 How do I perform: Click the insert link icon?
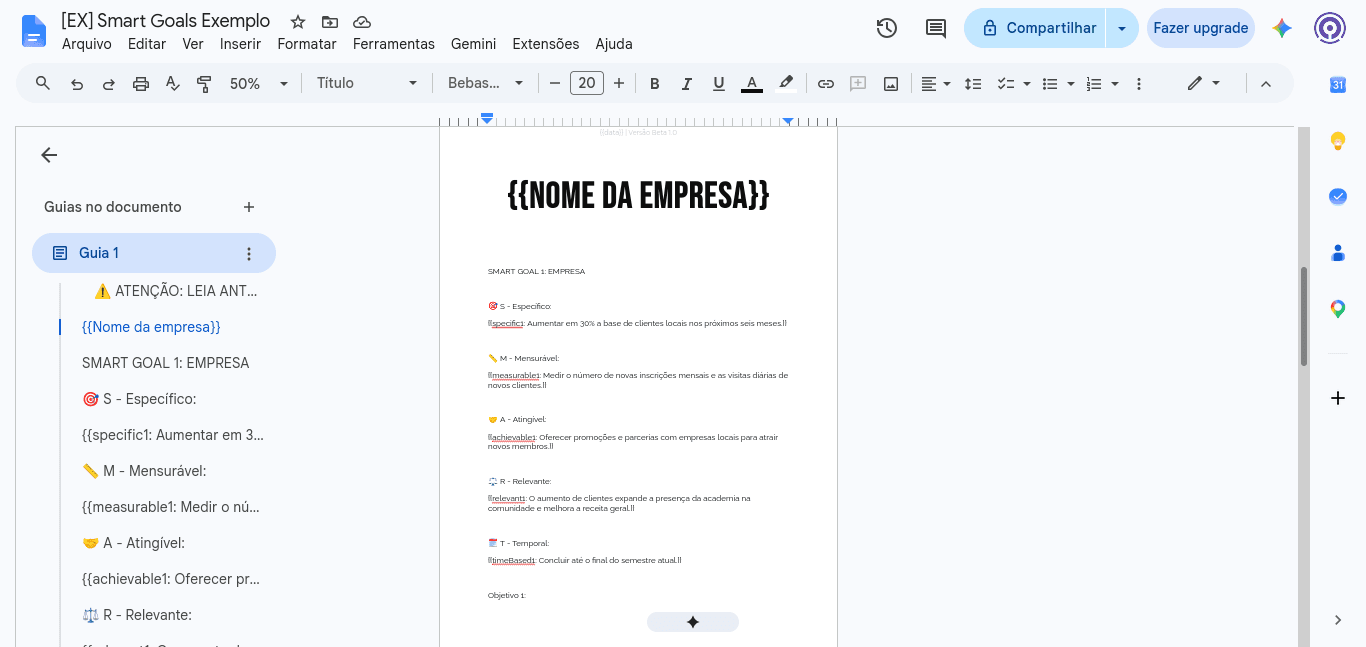826,84
